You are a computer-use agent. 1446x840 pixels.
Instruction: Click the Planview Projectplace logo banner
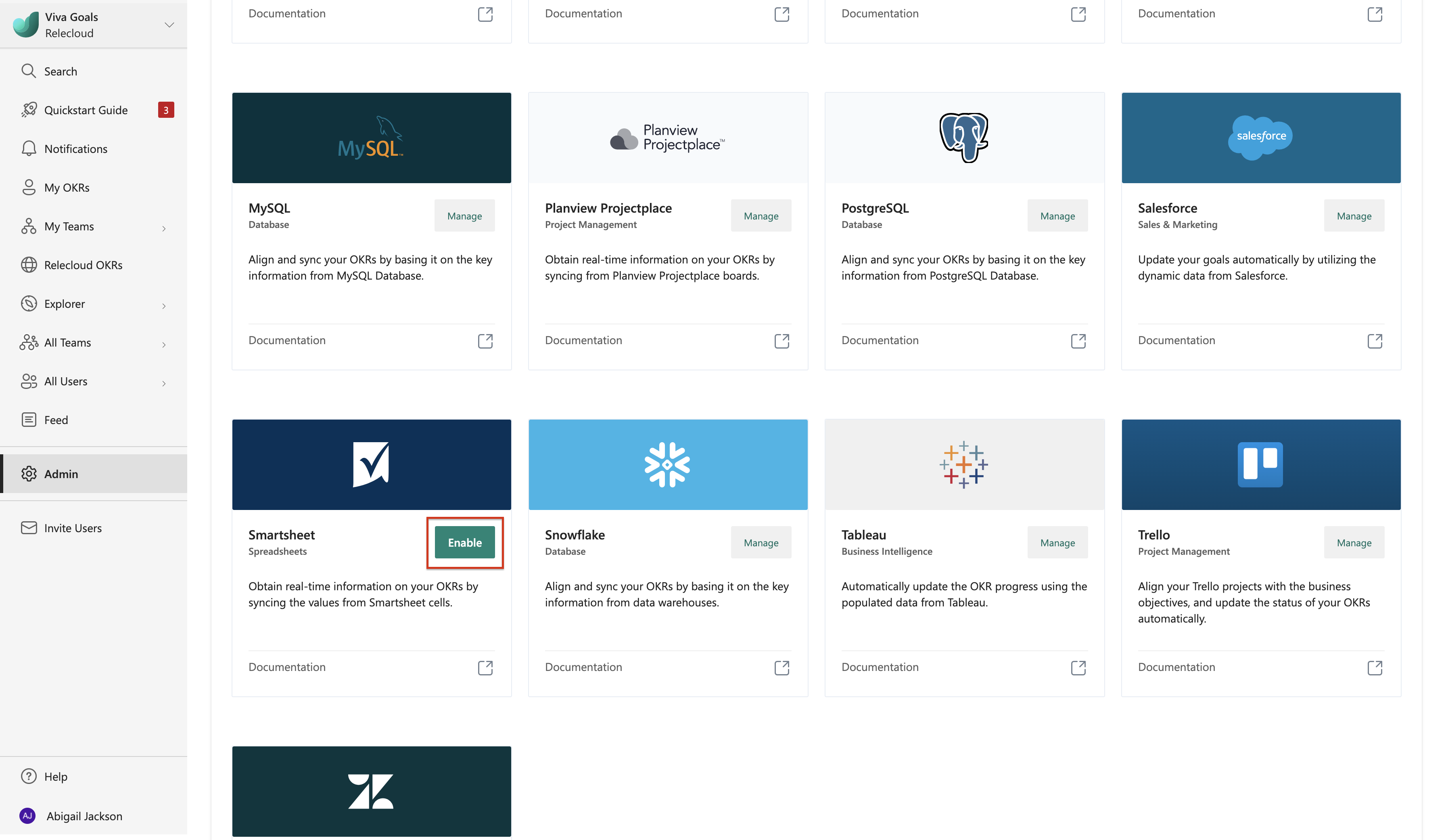pyautogui.click(x=668, y=138)
